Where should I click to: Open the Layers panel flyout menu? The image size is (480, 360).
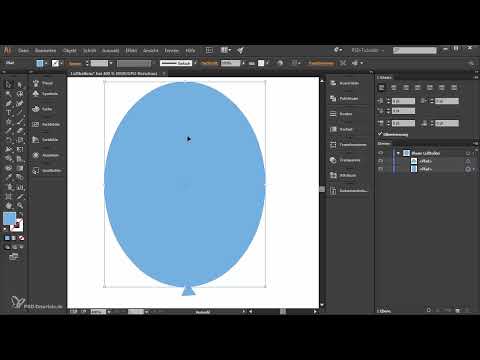(475, 143)
